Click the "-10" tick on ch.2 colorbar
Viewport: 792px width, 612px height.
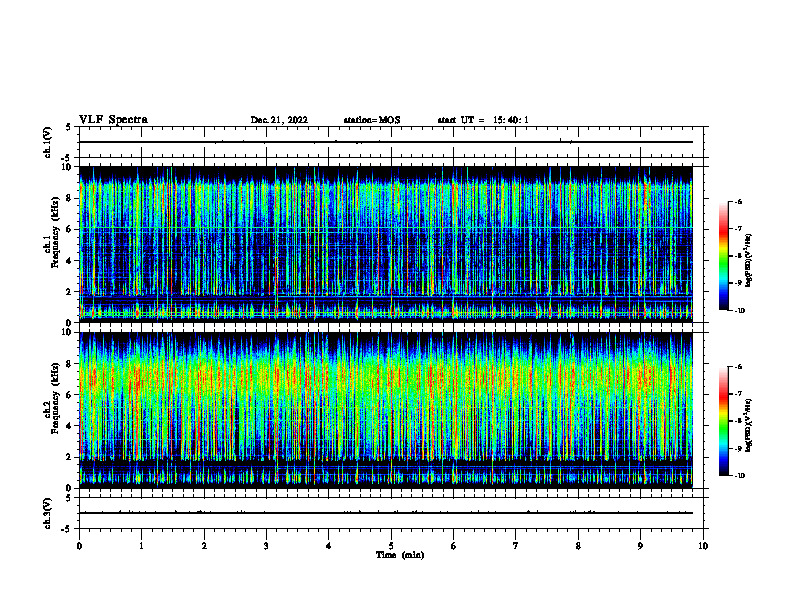[x=740, y=475]
